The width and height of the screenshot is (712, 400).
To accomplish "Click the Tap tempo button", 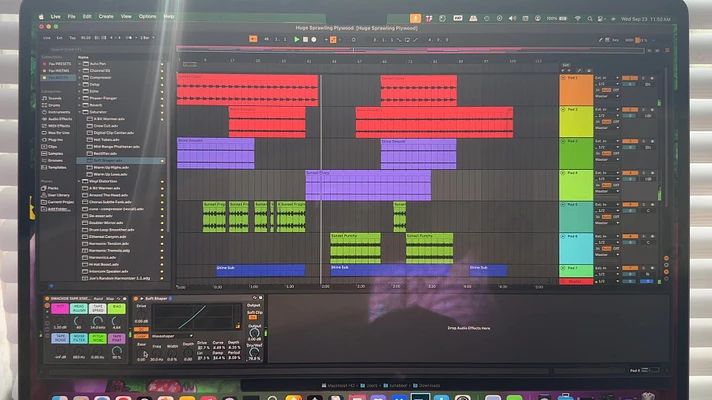I will 72,38.
